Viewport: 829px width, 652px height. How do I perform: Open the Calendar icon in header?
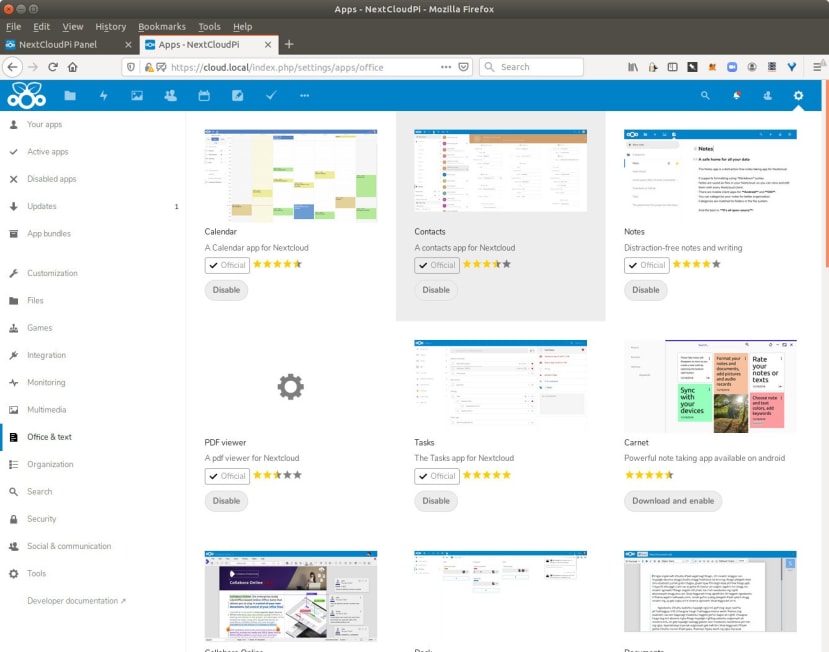coord(204,95)
